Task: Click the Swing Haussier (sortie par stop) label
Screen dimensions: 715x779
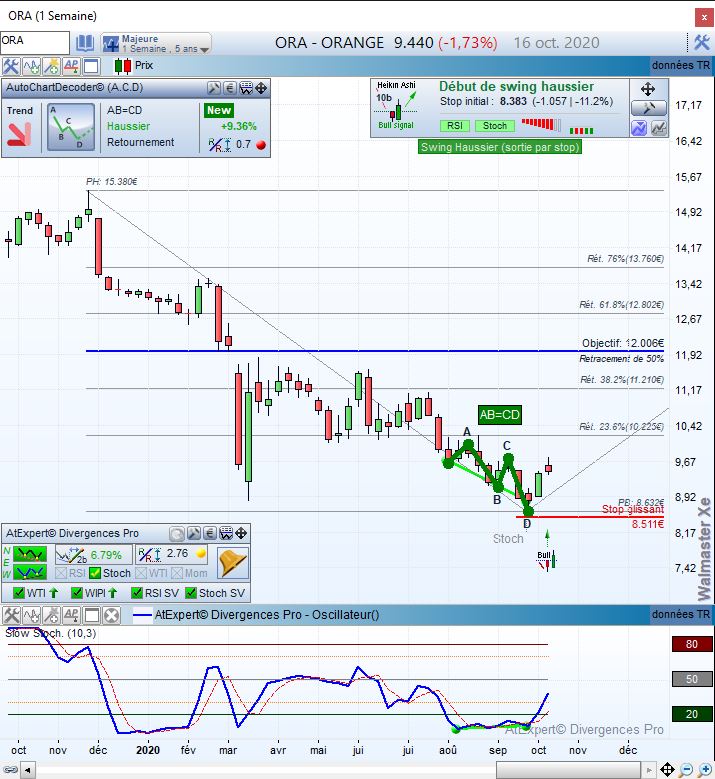Action: coord(500,147)
